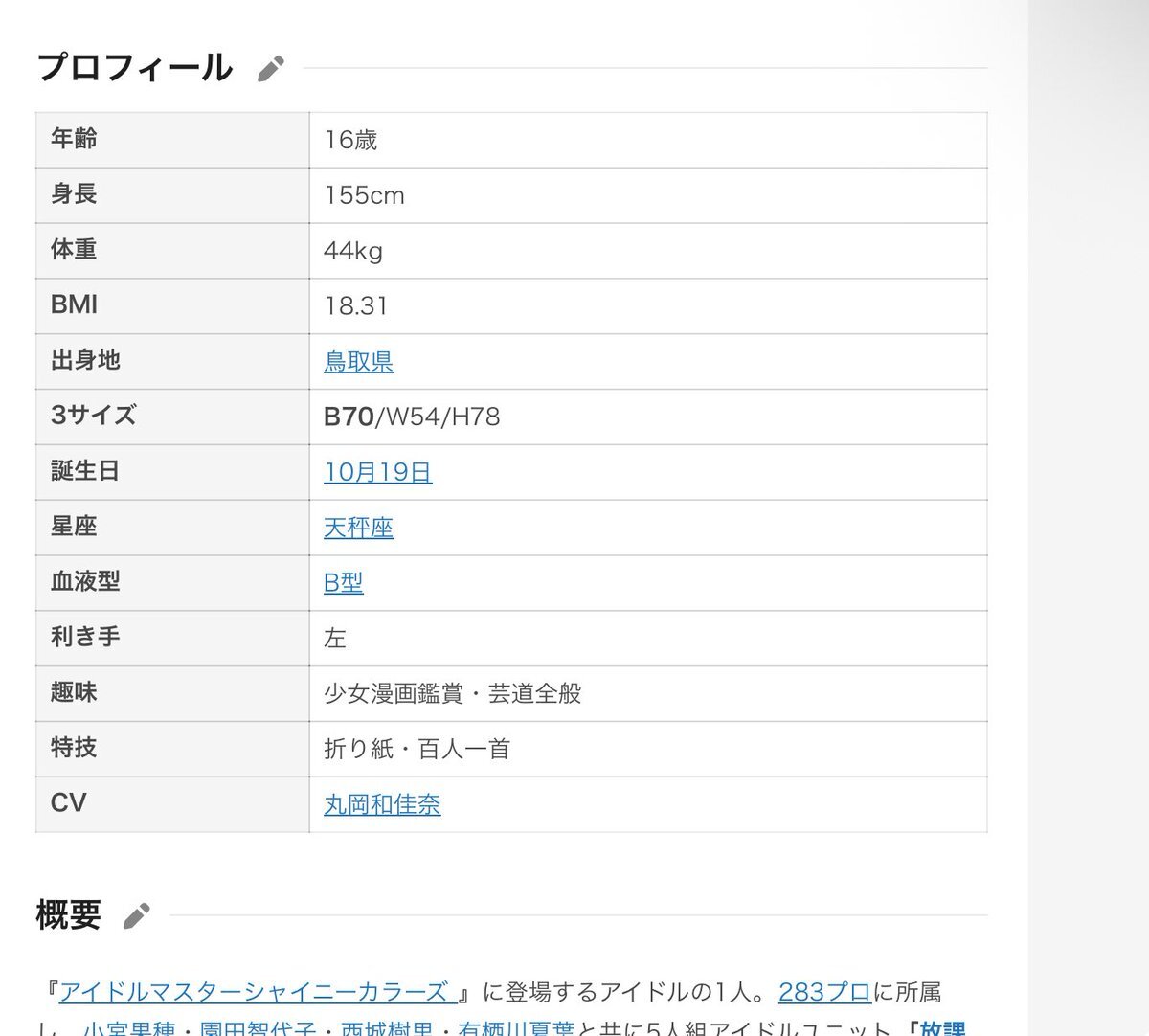Follow the B型 blood type link
Screen dimensions: 1149x1036
[x=344, y=583]
